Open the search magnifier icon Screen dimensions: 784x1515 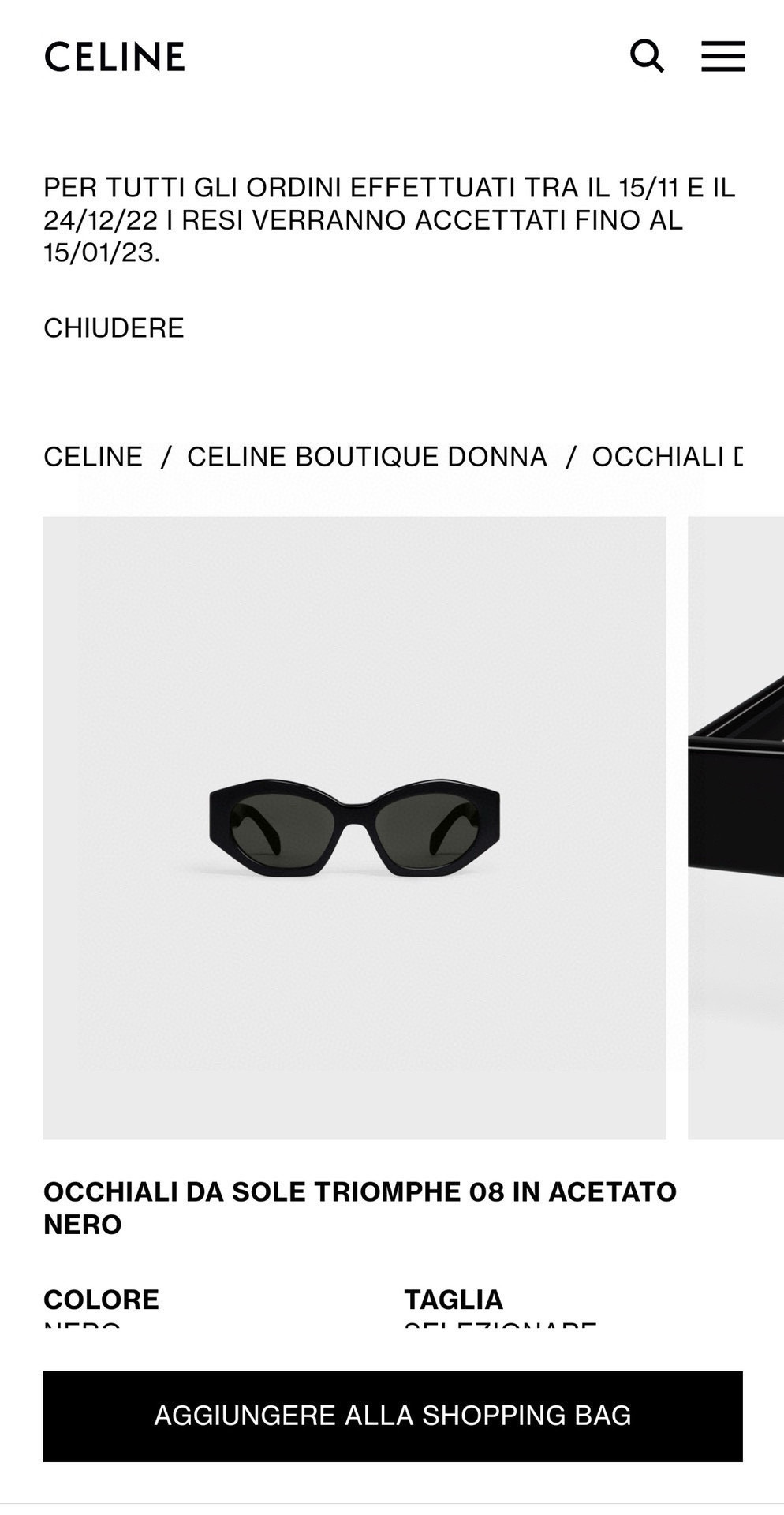[647, 56]
